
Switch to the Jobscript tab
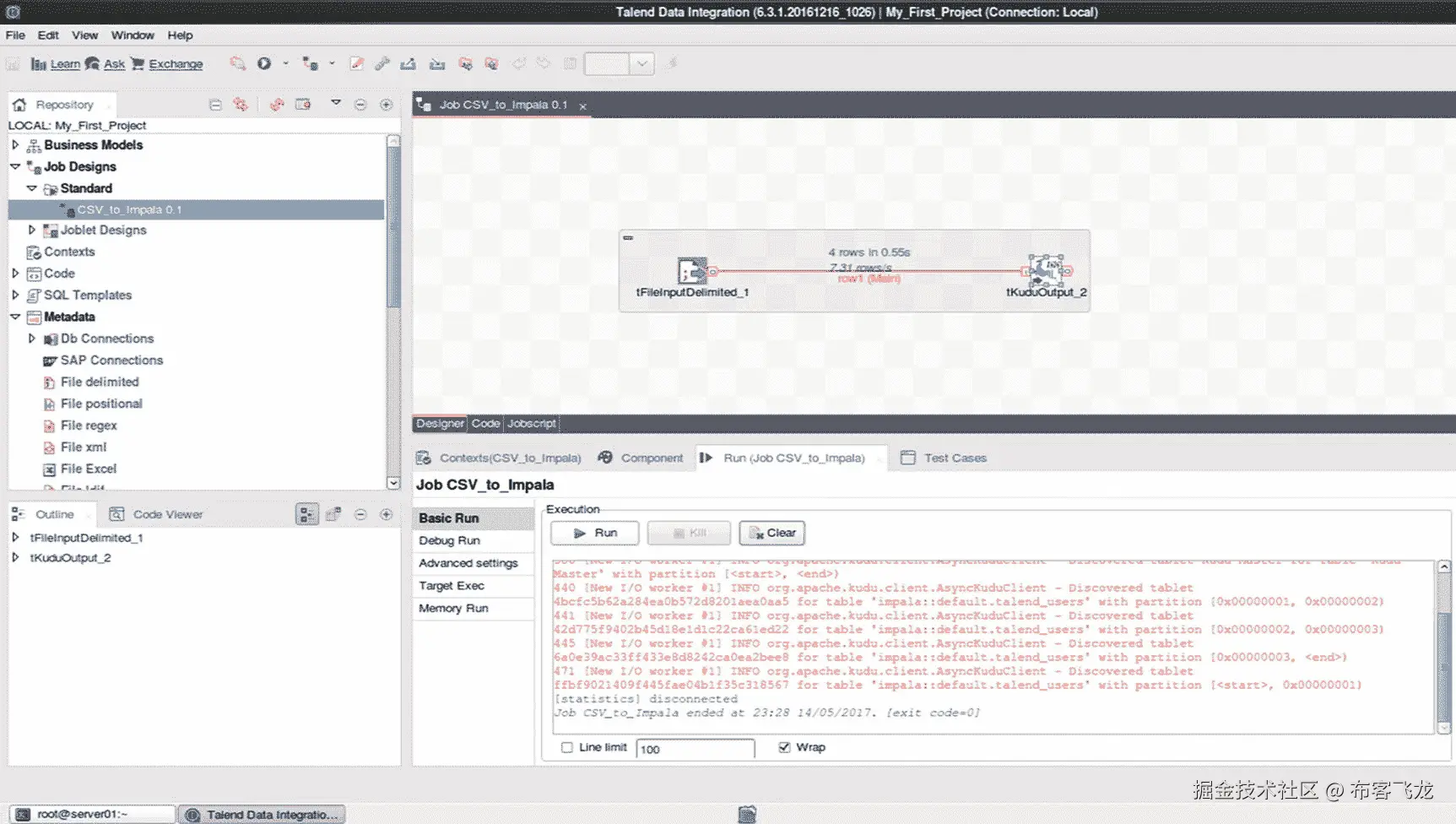click(532, 424)
